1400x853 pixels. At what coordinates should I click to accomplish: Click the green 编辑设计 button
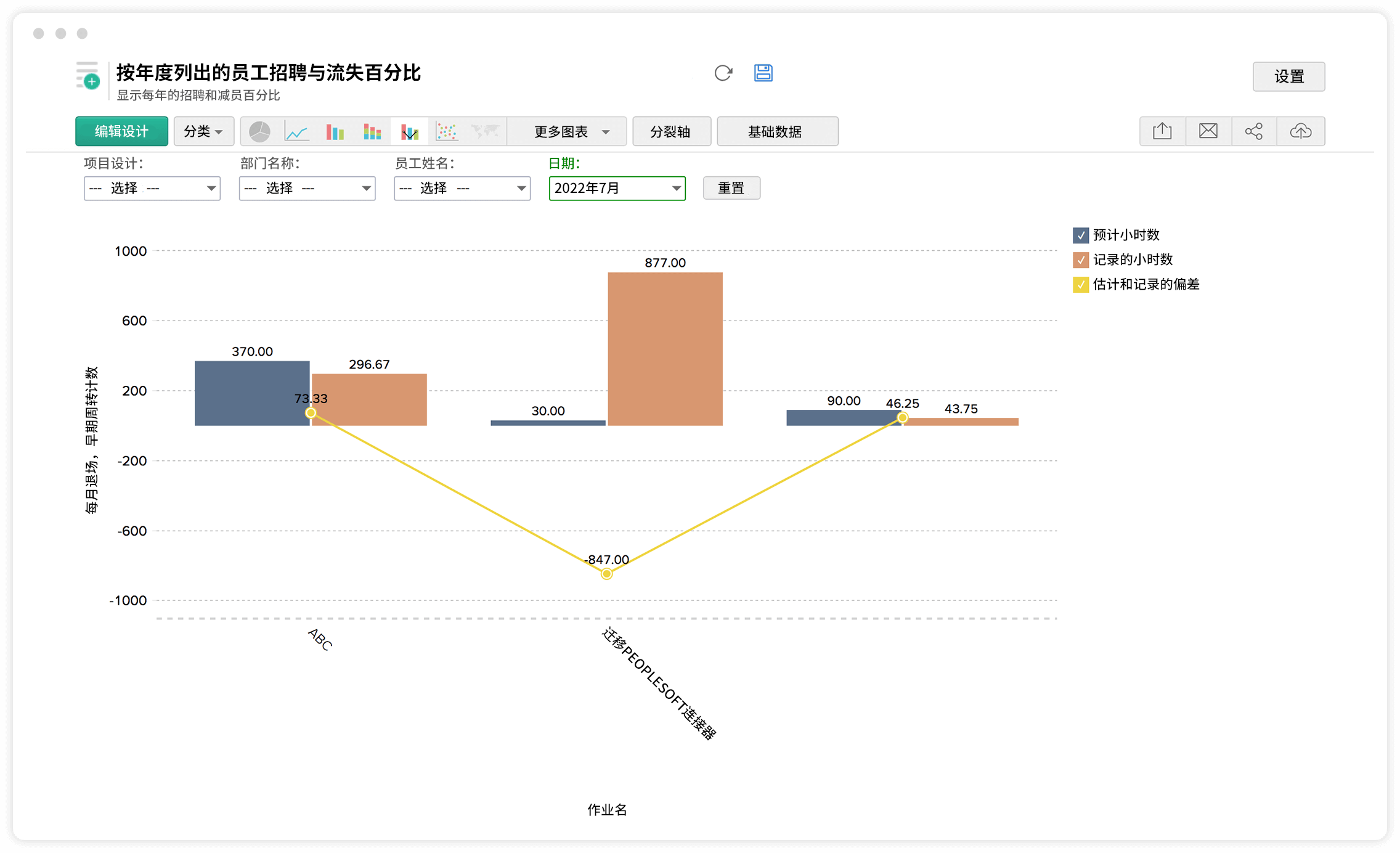[121, 131]
